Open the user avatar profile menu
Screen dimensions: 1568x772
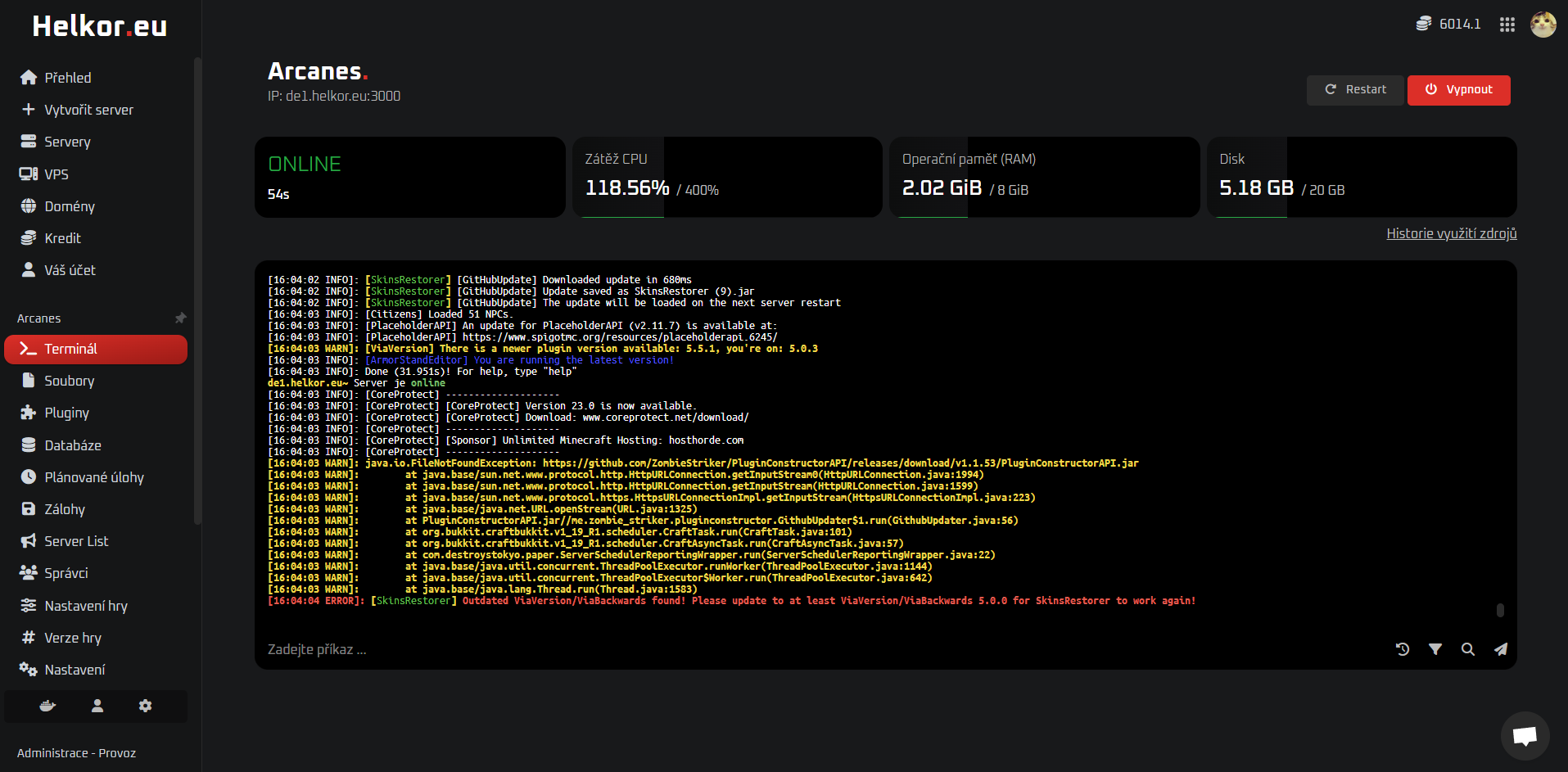(x=1543, y=25)
